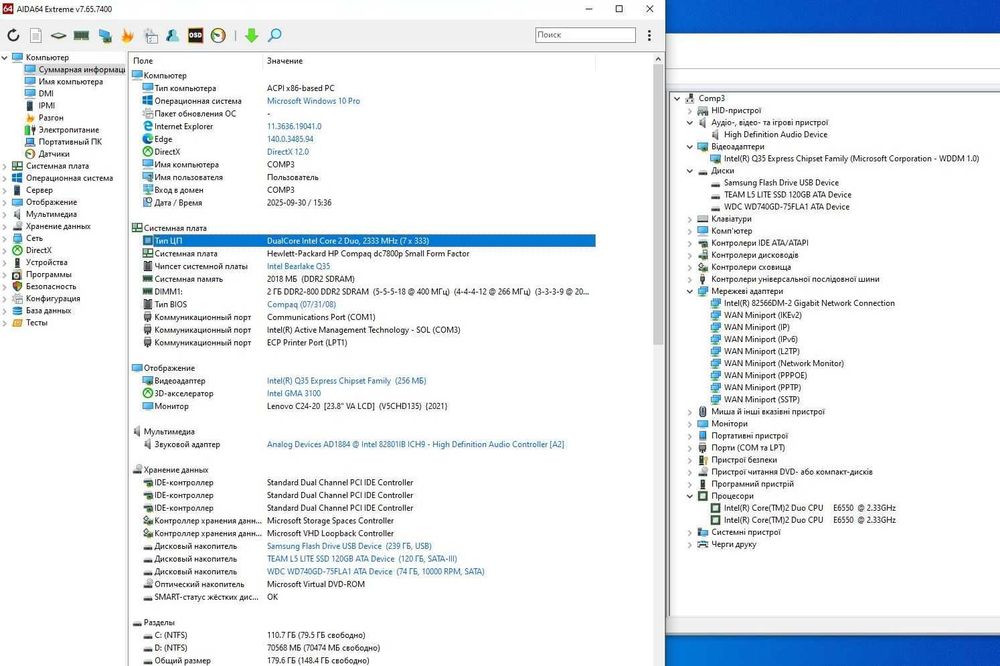This screenshot has height=666, width=1000.
Task: Click the magnifier search toolbar icon
Action: click(x=275, y=36)
